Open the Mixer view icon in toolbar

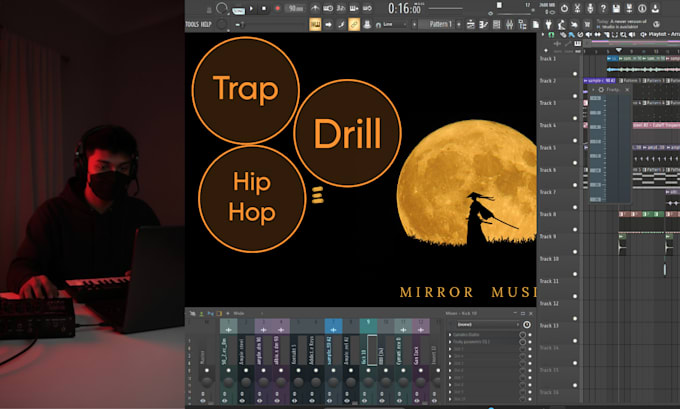pyautogui.click(x=510, y=25)
